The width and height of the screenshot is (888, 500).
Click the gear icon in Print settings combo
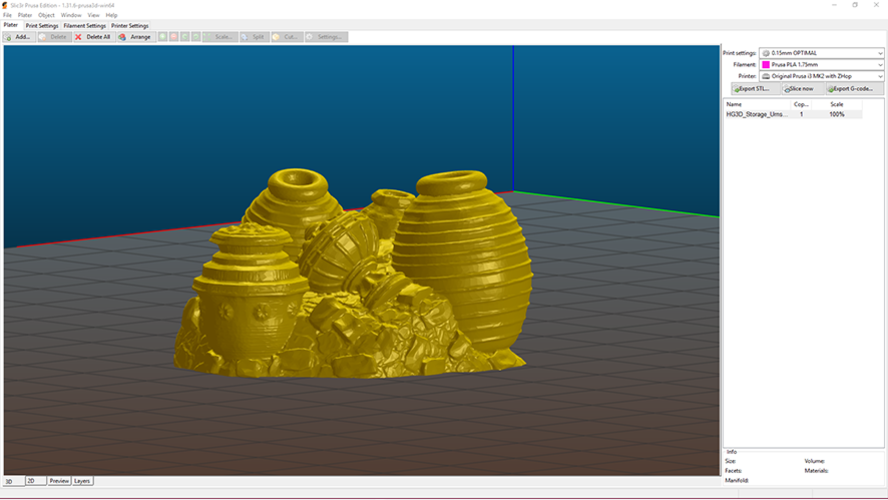[x=766, y=53]
